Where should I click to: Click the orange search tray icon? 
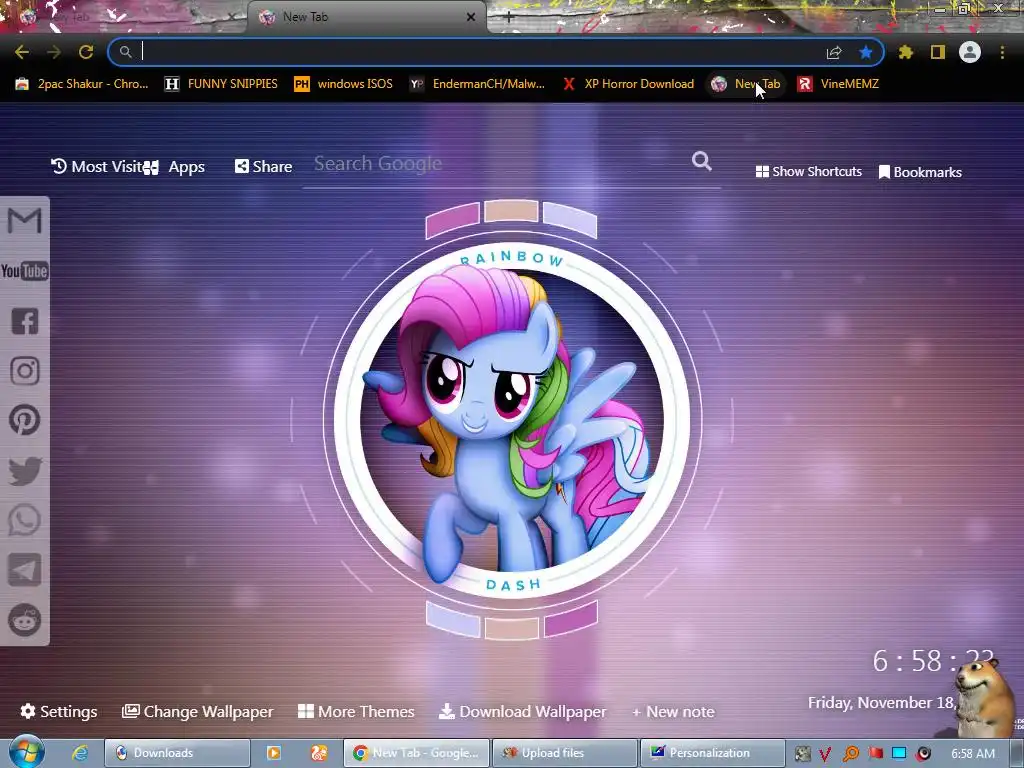[851, 754]
